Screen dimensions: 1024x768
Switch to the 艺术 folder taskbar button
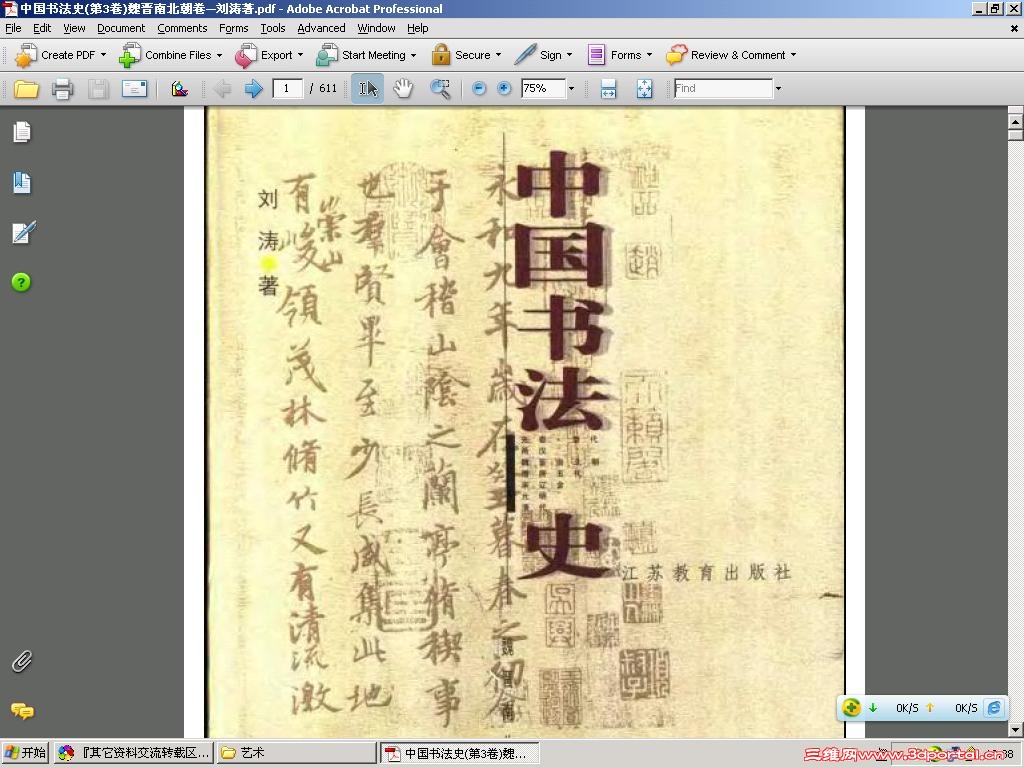point(296,753)
